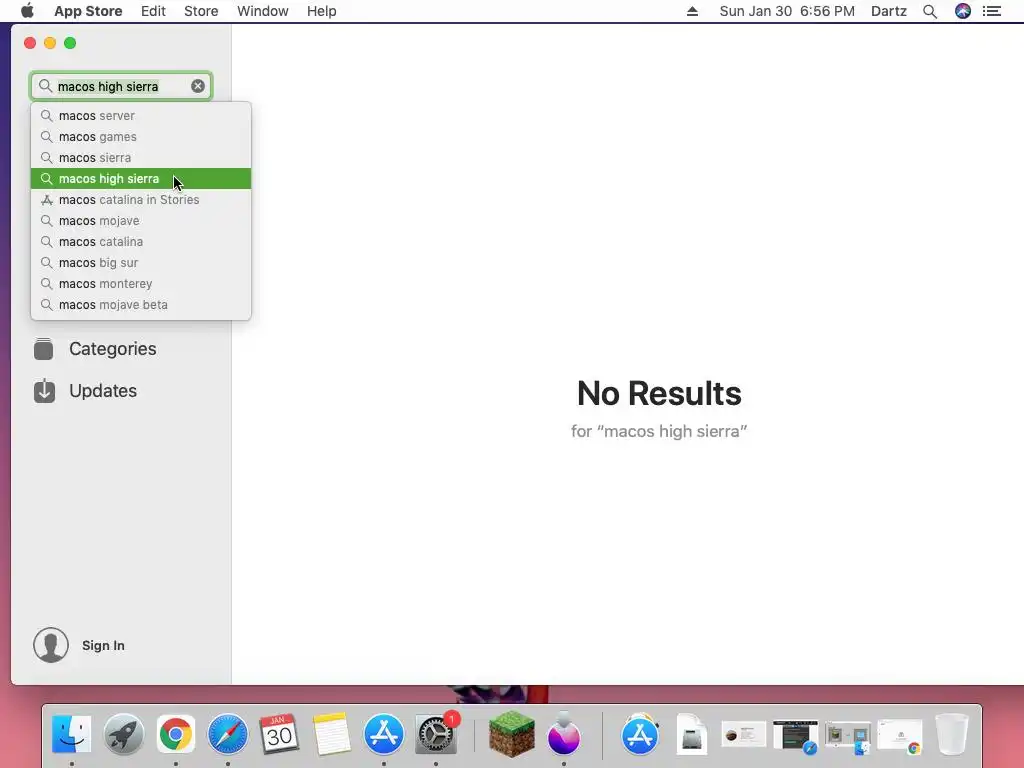
Task: Click the magnifier icon in the search field
Action: tap(45, 86)
